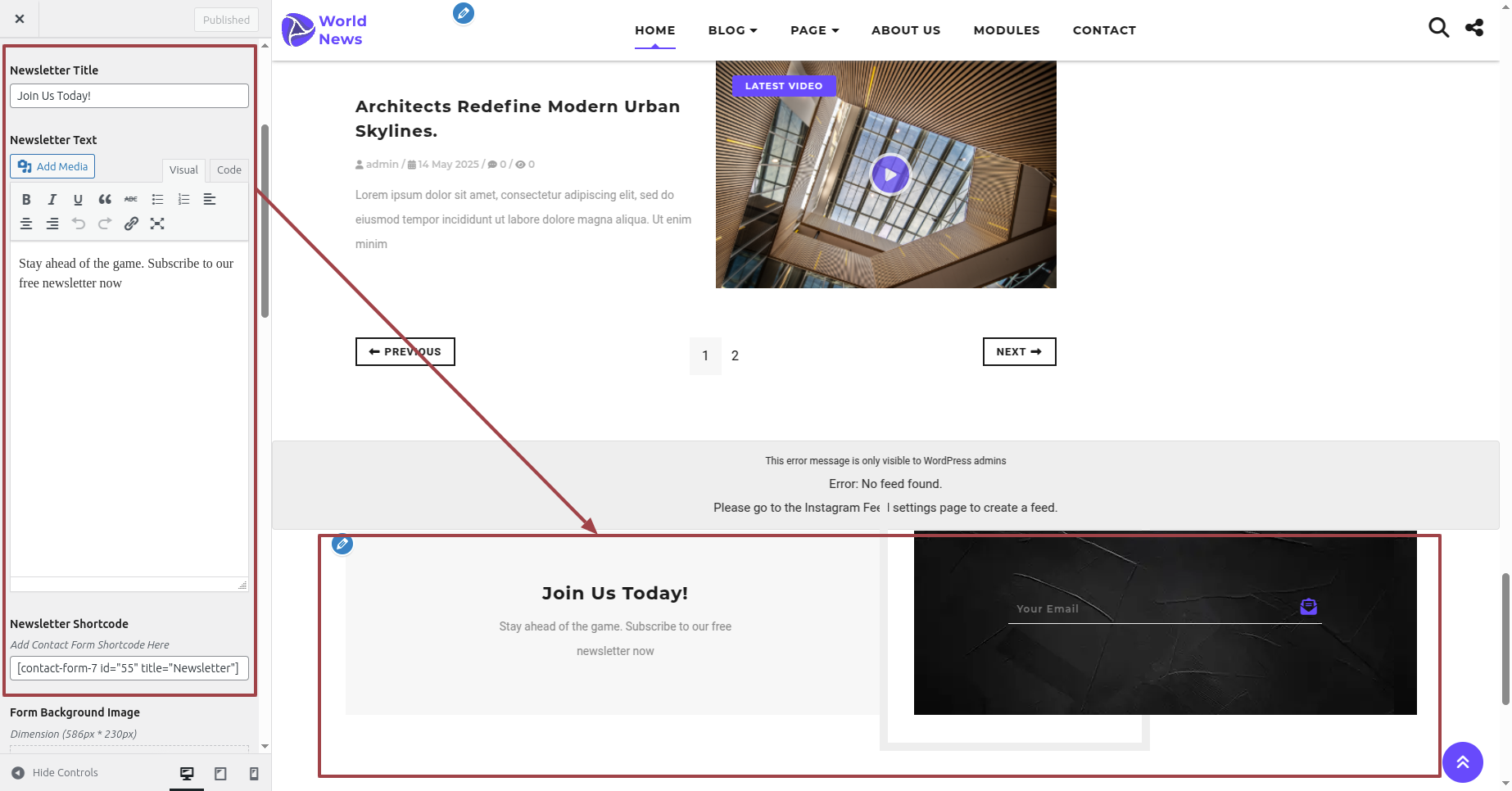Open the share icon in the header
The height and width of the screenshot is (791, 1512).
pyautogui.click(x=1474, y=28)
